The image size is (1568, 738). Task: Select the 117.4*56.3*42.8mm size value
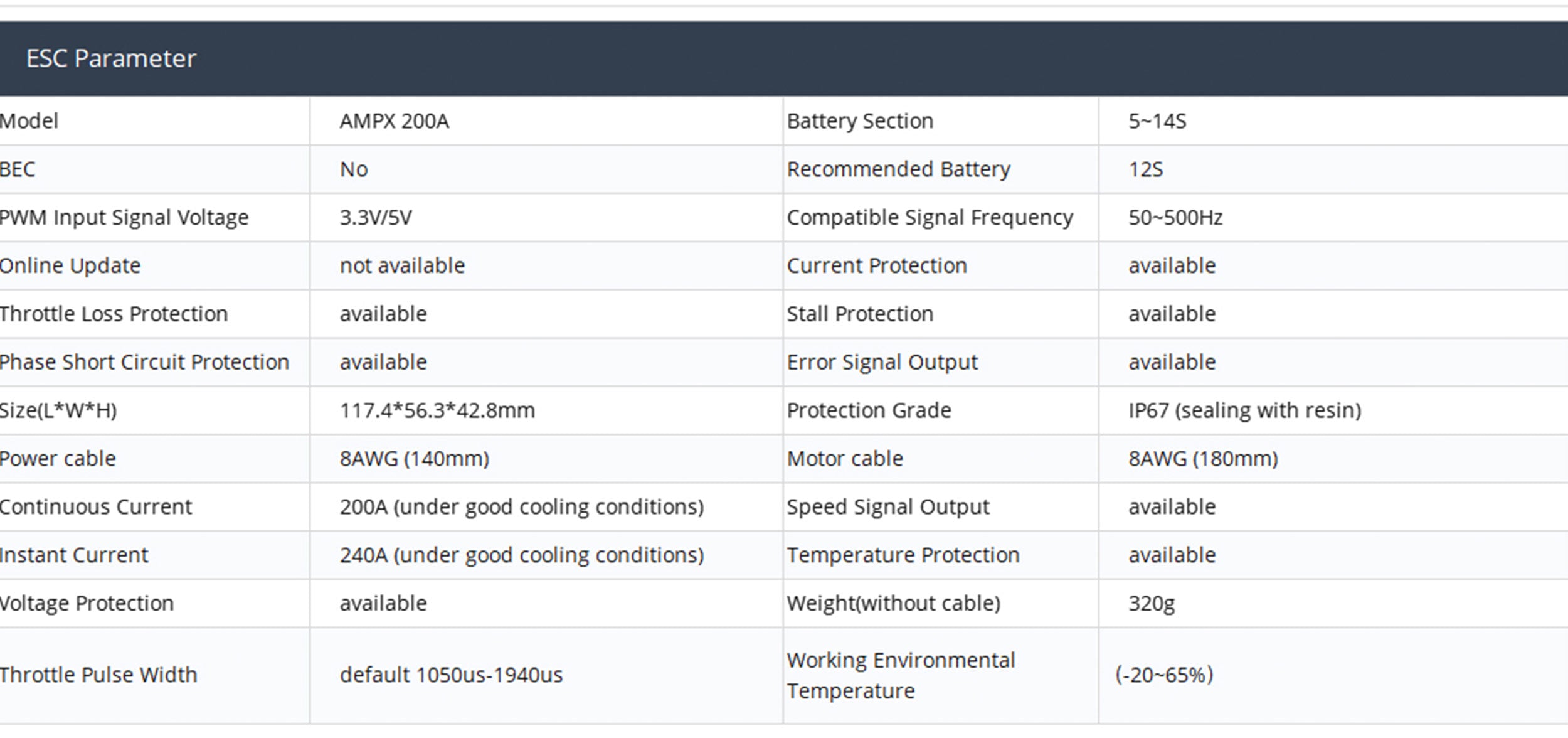(437, 410)
